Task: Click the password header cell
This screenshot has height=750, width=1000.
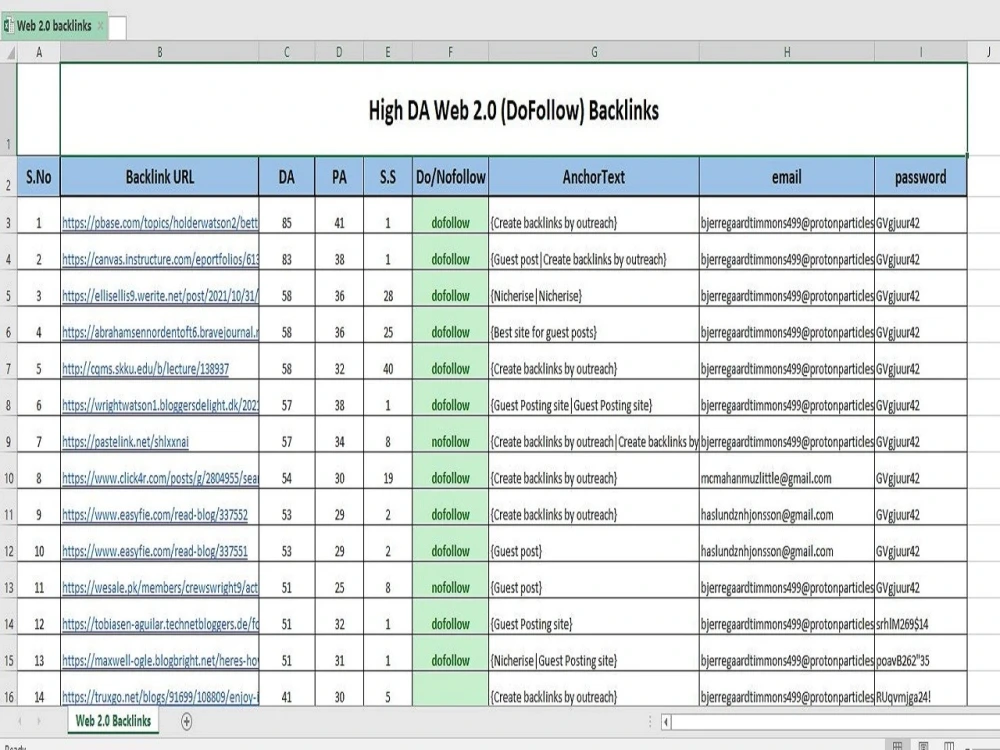Action: pos(920,177)
